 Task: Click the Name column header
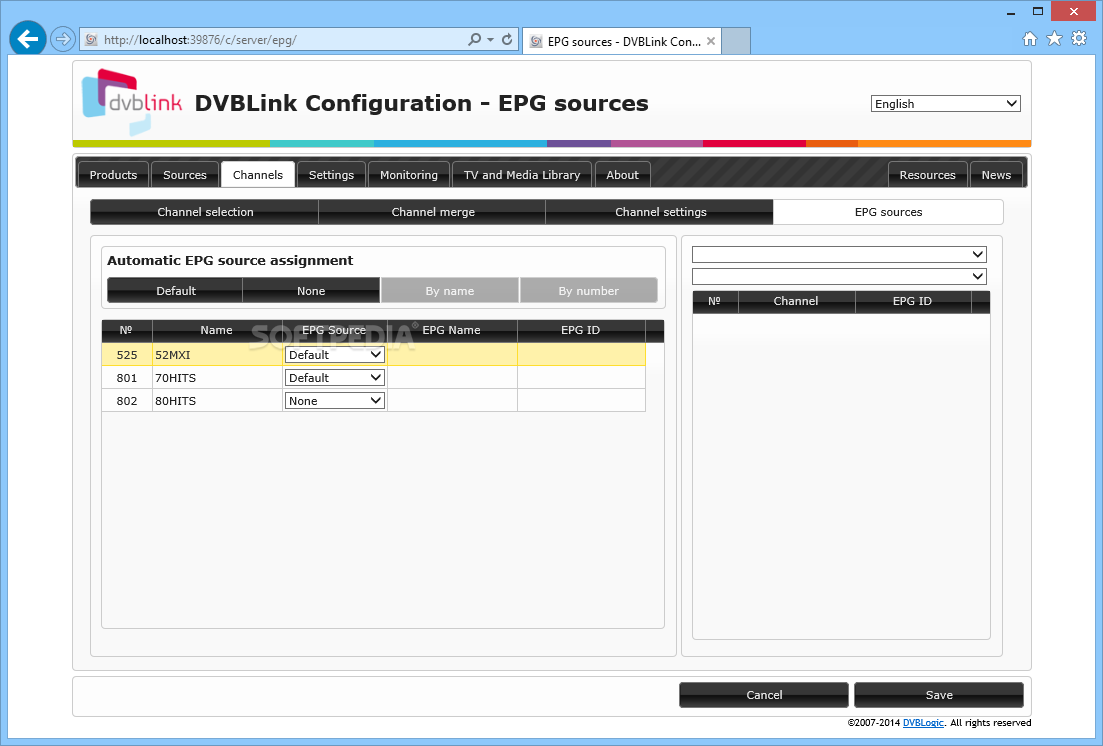216,330
